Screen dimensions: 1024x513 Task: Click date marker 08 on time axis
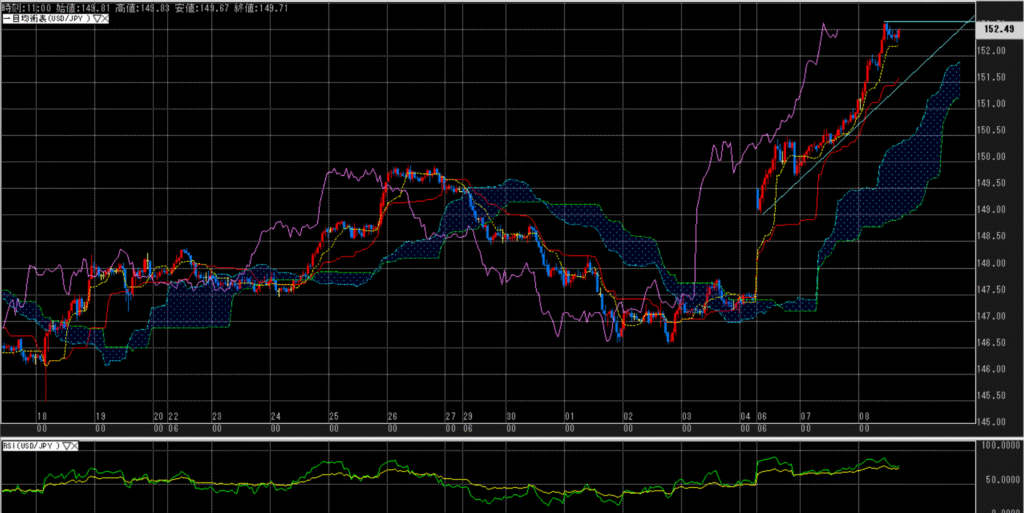tap(862, 415)
